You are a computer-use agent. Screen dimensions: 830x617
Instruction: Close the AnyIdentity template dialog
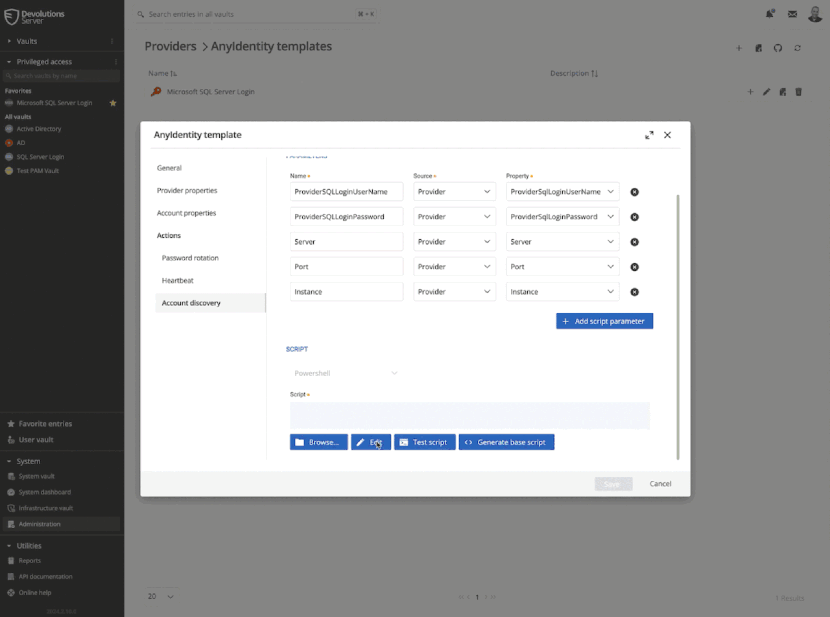(668, 135)
